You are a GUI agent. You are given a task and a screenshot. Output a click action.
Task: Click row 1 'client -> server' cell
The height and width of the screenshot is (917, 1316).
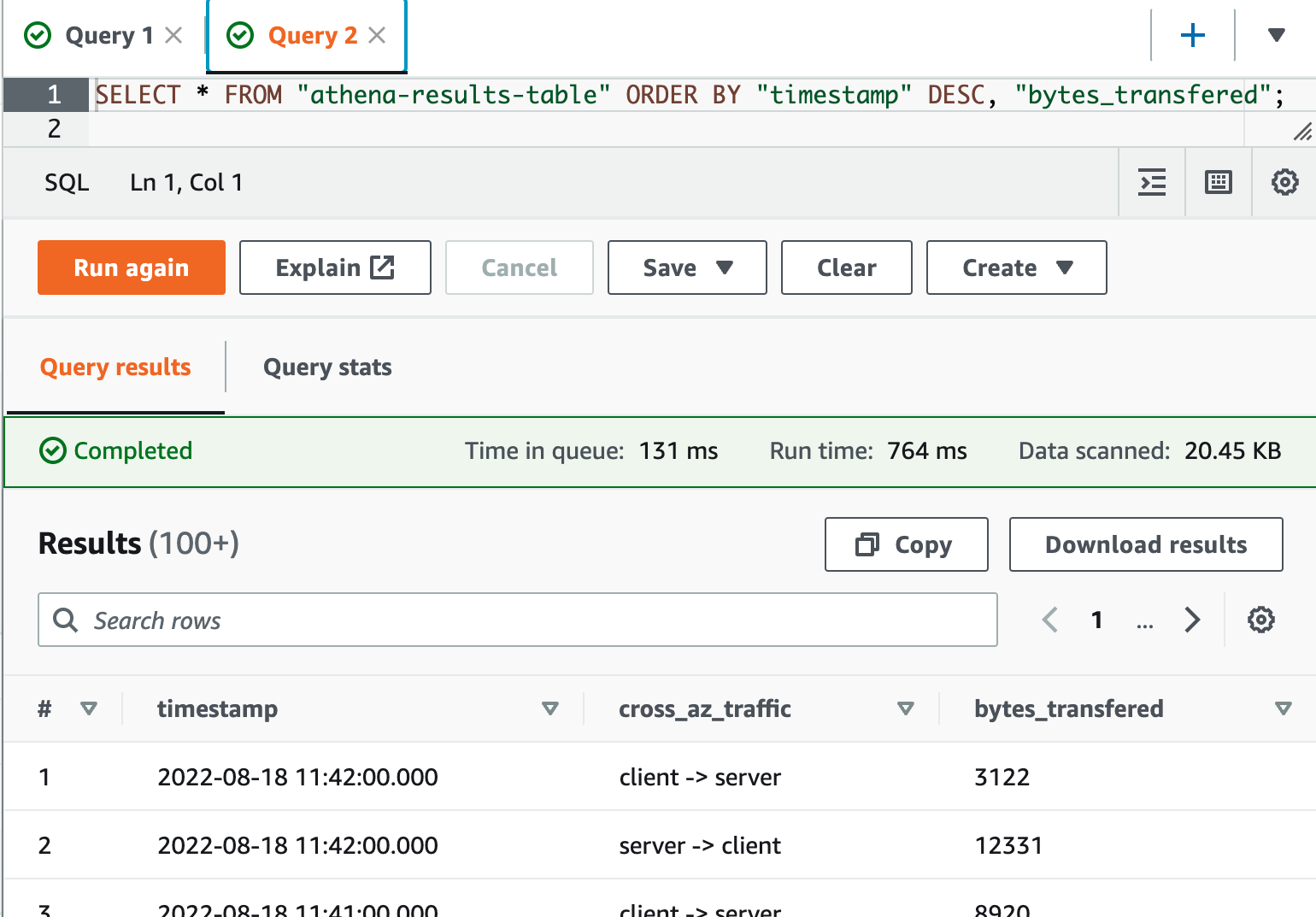pyautogui.click(x=700, y=777)
